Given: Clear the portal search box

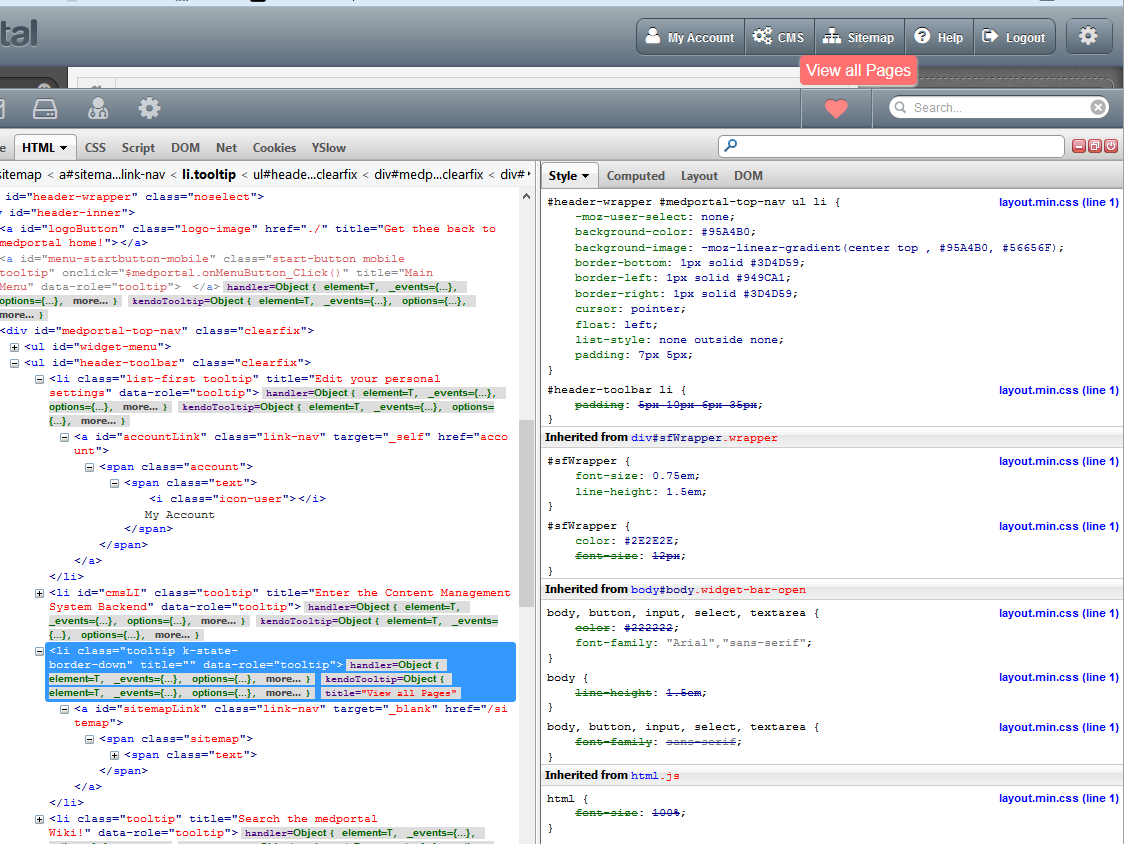Looking at the screenshot, I should [x=1098, y=107].
